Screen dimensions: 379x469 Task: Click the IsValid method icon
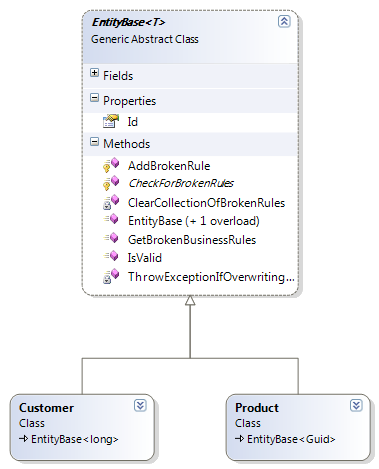pyautogui.click(x=111, y=256)
